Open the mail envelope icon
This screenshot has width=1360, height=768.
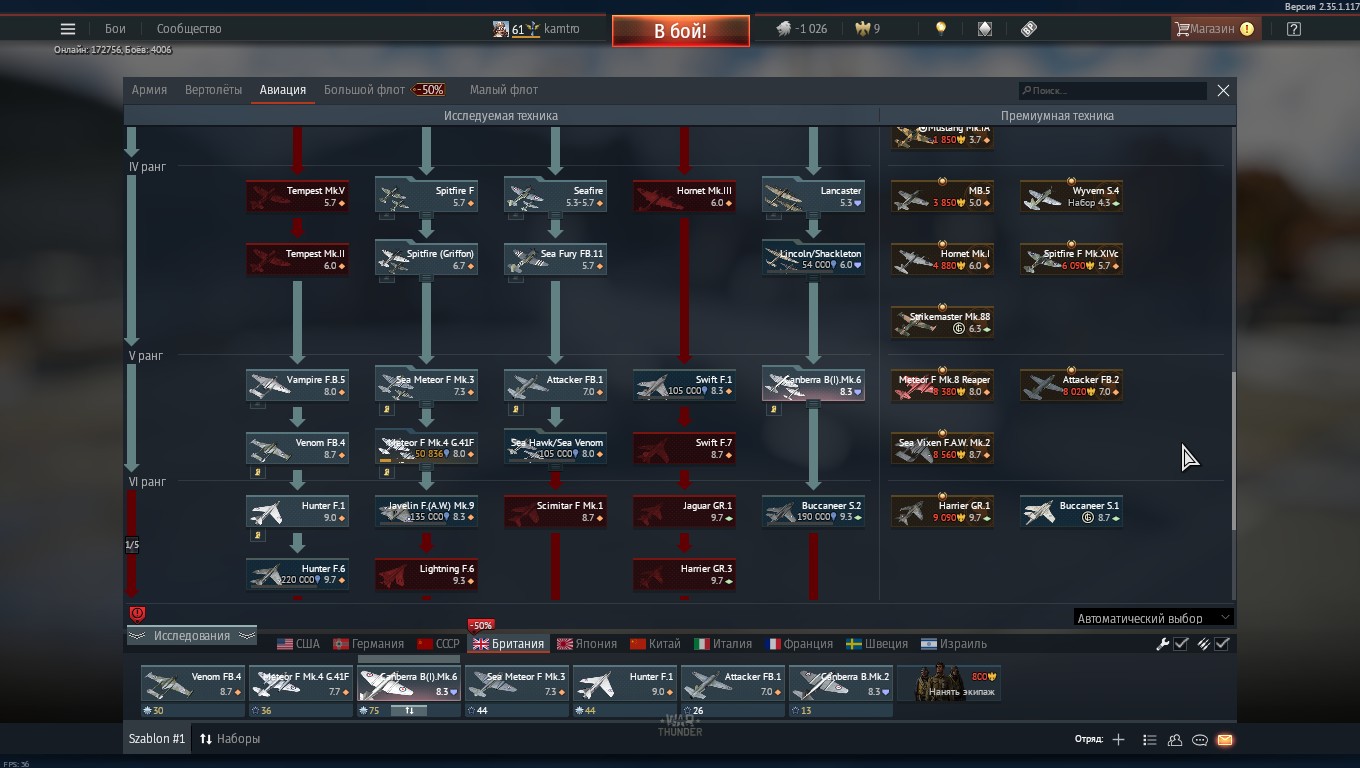(1225, 740)
